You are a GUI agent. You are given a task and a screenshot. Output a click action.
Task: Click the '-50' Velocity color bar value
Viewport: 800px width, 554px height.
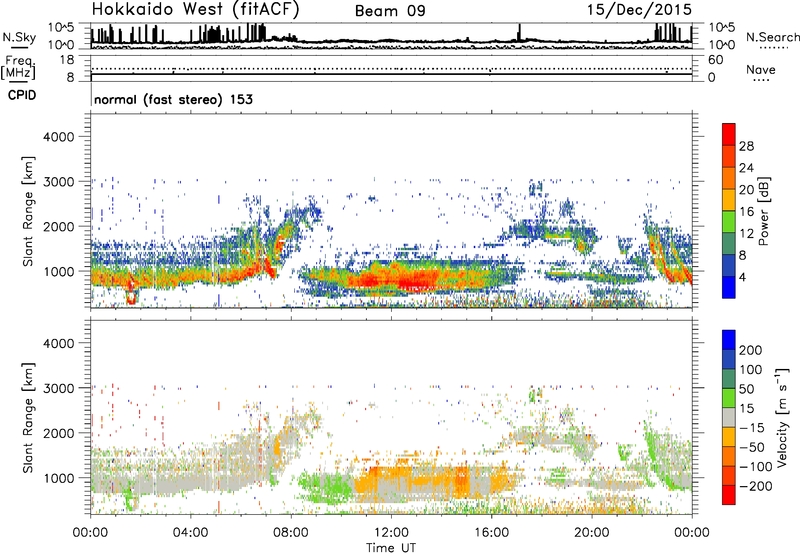[751, 447]
